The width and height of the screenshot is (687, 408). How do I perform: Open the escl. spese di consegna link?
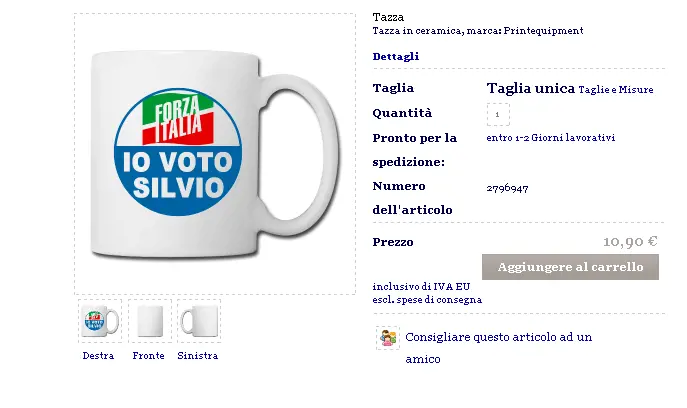[427, 300]
